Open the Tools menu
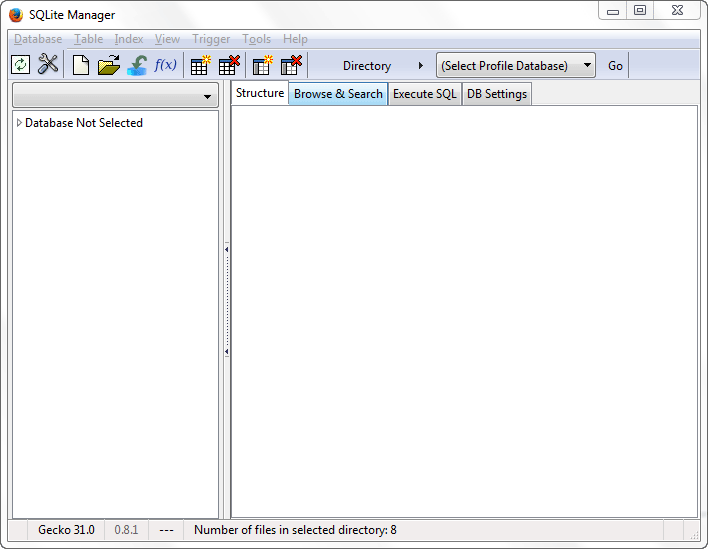This screenshot has width=708, height=549. [256, 39]
